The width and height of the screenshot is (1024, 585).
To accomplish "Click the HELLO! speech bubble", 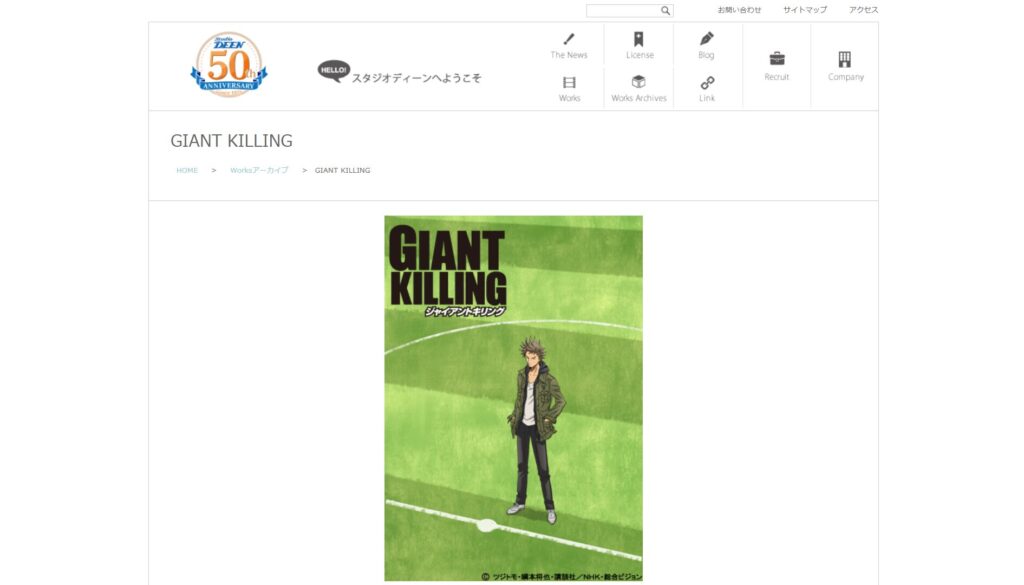I will coord(334,71).
